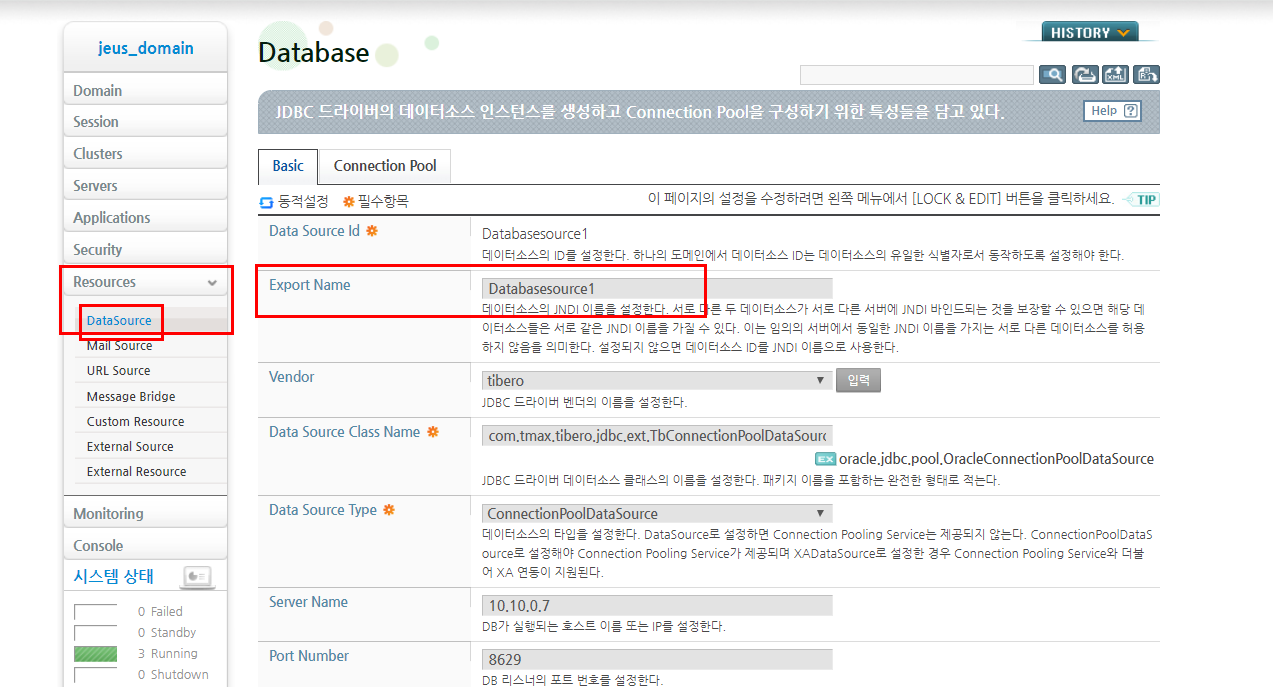Select Custom Resource under Resources
Screen dimensions: 1273x687
click(x=136, y=422)
